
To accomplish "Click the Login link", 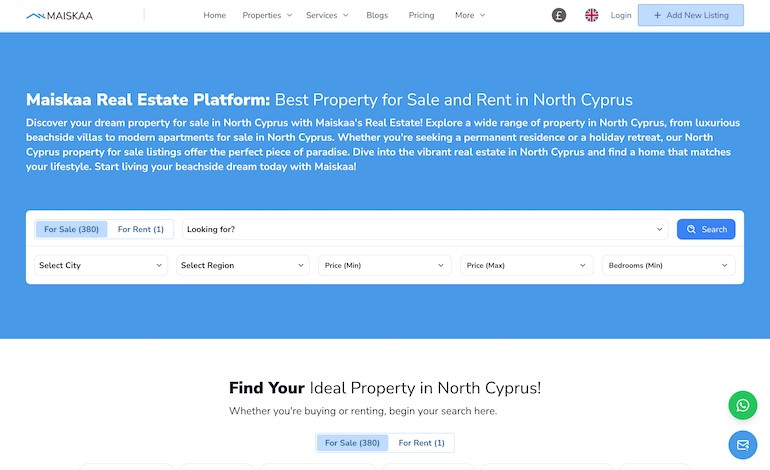I will tap(621, 15).
